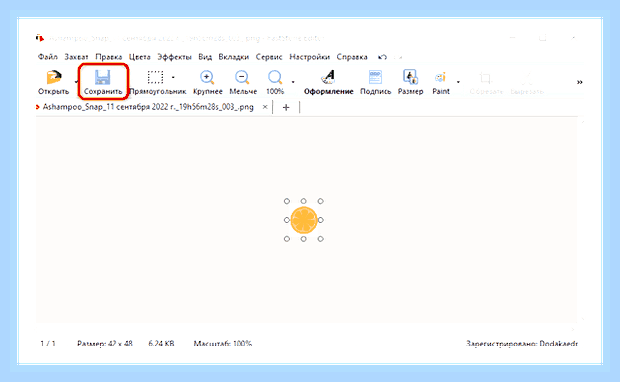
Task: Open the Справка menu
Action: pos(352,57)
